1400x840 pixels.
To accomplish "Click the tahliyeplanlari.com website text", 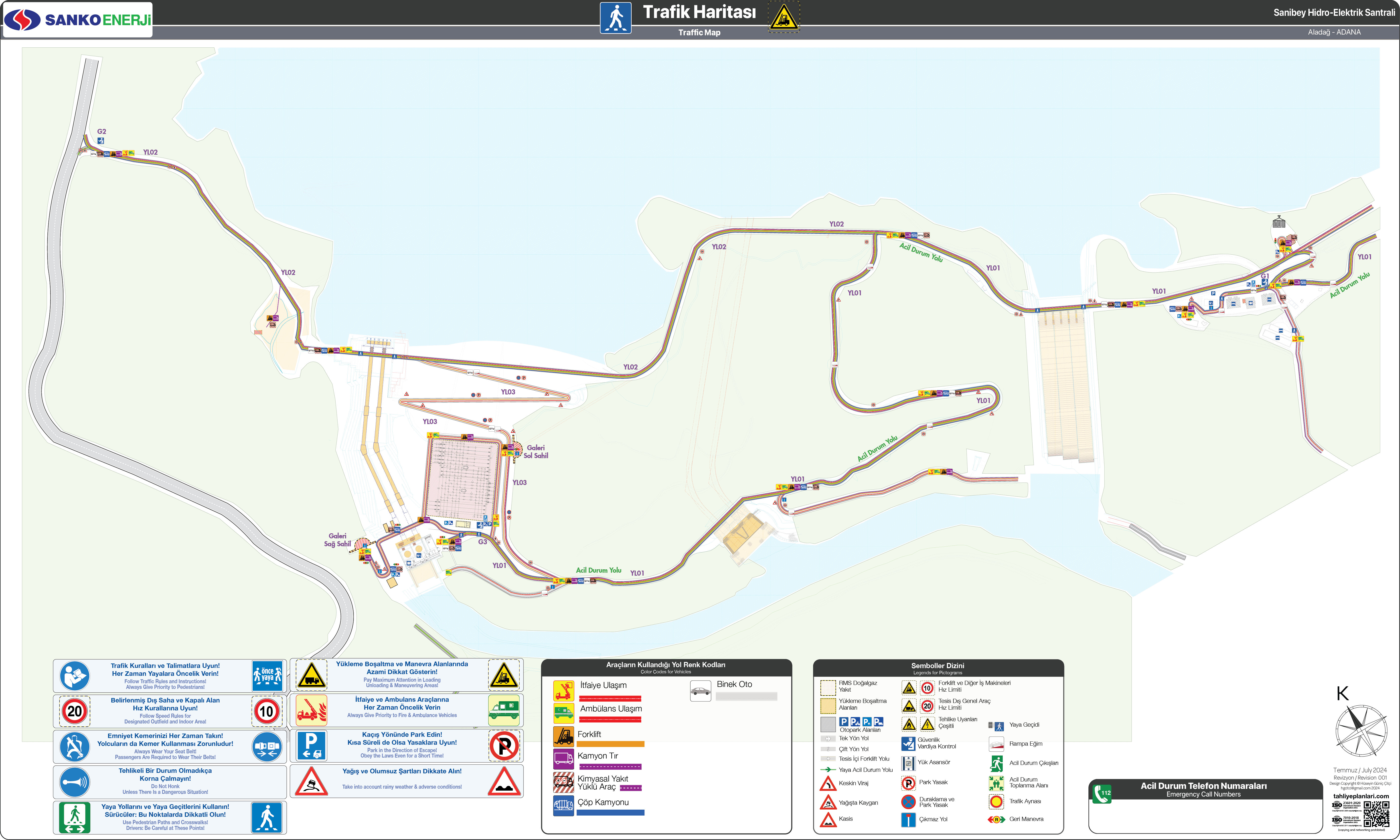I will tap(1360, 796).
